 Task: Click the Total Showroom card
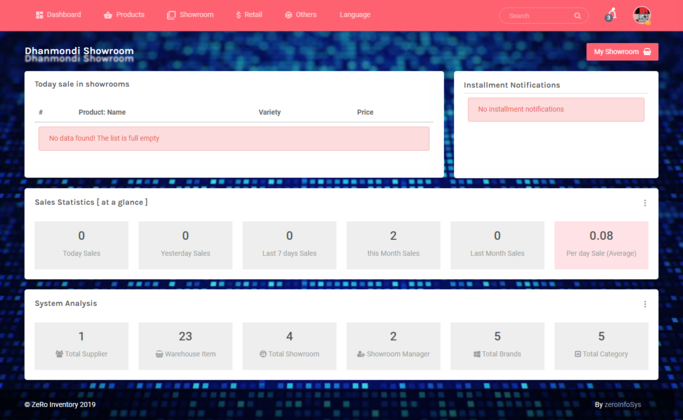pos(289,345)
